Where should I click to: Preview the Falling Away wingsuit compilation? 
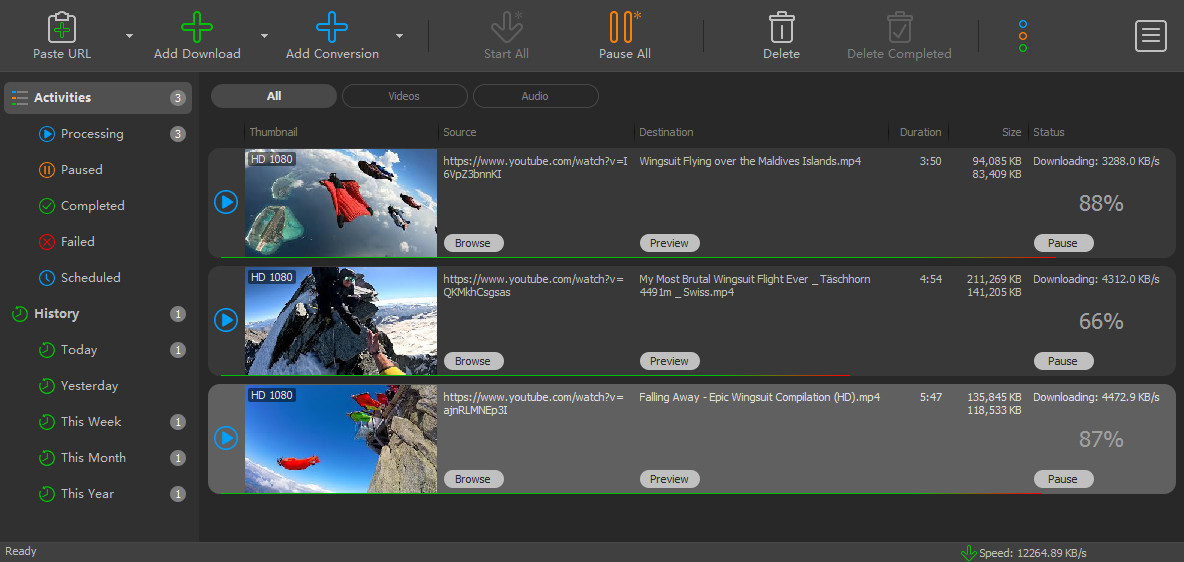coord(669,479)
